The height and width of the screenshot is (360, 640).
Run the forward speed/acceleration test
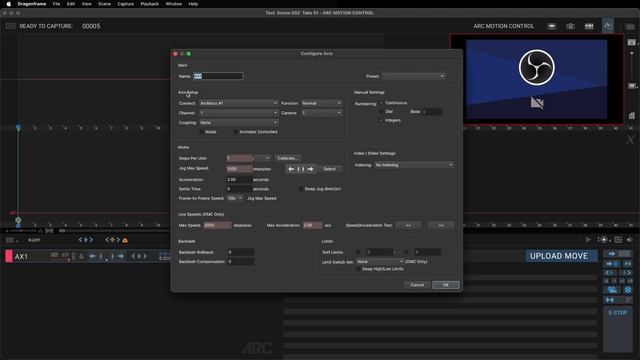pos(441,225)
